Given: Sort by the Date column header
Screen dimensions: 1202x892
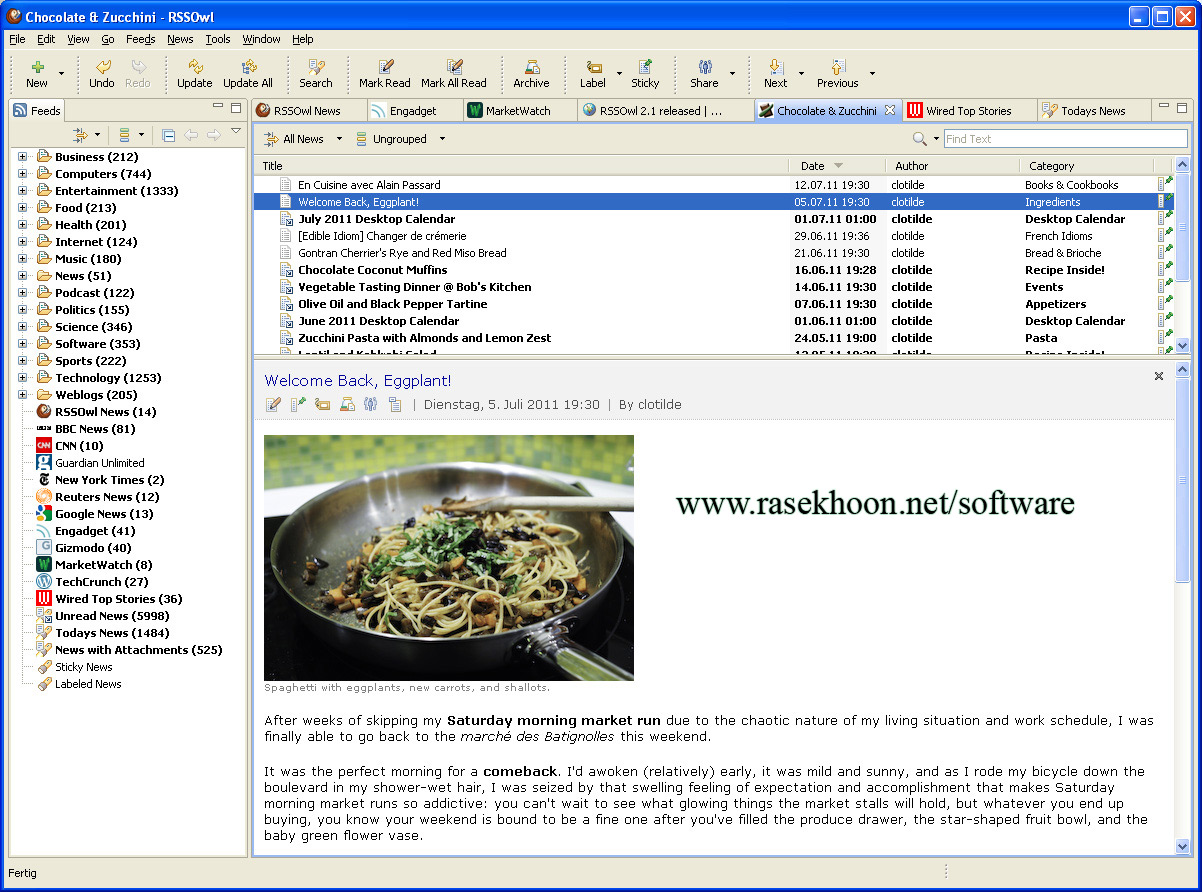Looking at the screenshot, I should [x=836, y=166].
